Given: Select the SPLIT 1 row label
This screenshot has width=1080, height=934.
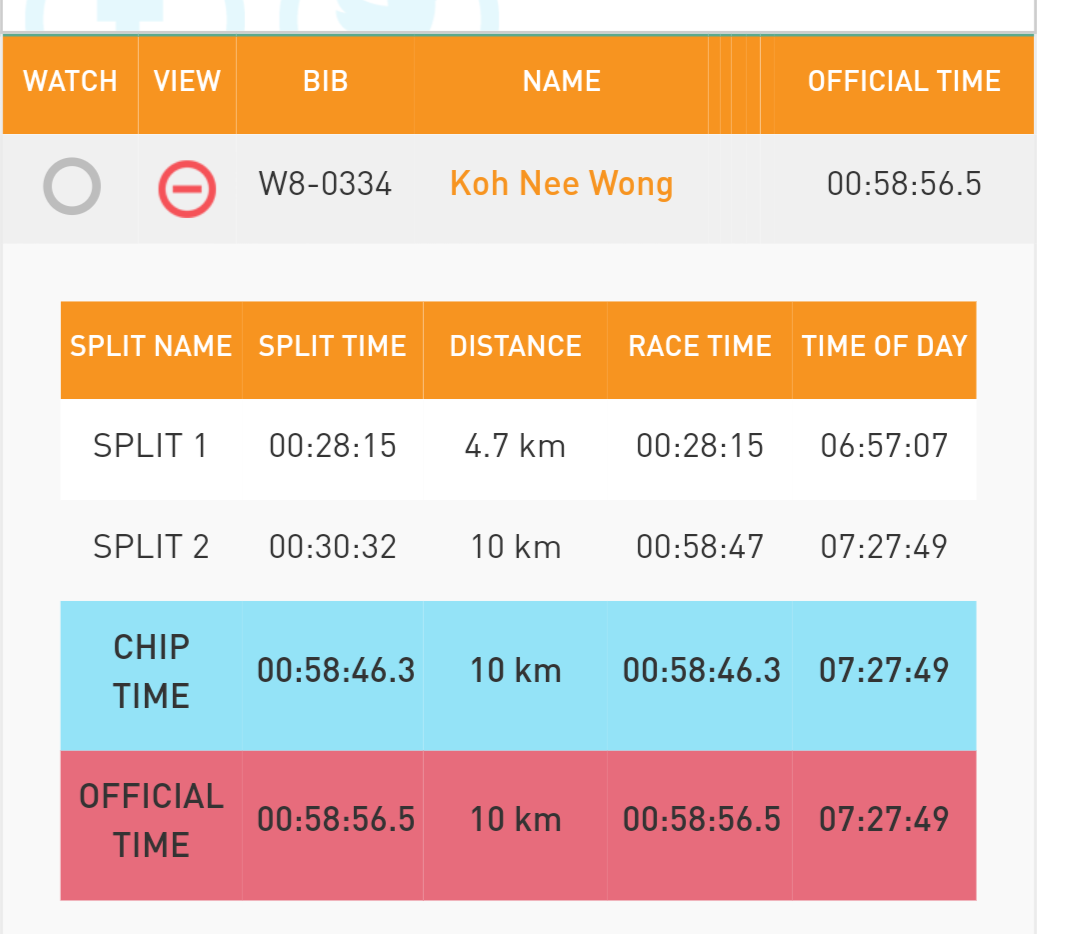Looking at the screenshot, I should point(151,446).
